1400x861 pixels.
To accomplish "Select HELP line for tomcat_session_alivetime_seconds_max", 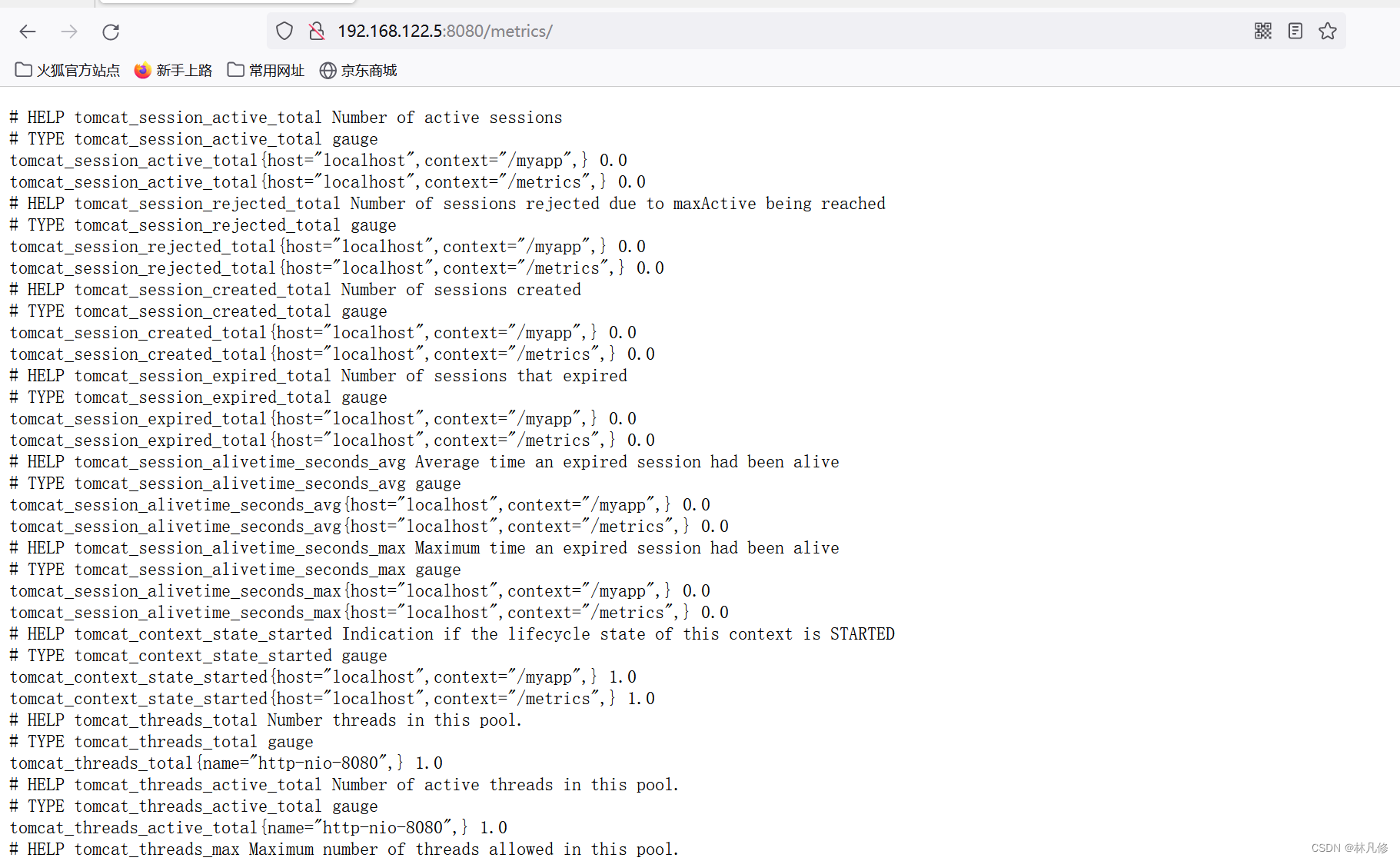I will [424, 548].
